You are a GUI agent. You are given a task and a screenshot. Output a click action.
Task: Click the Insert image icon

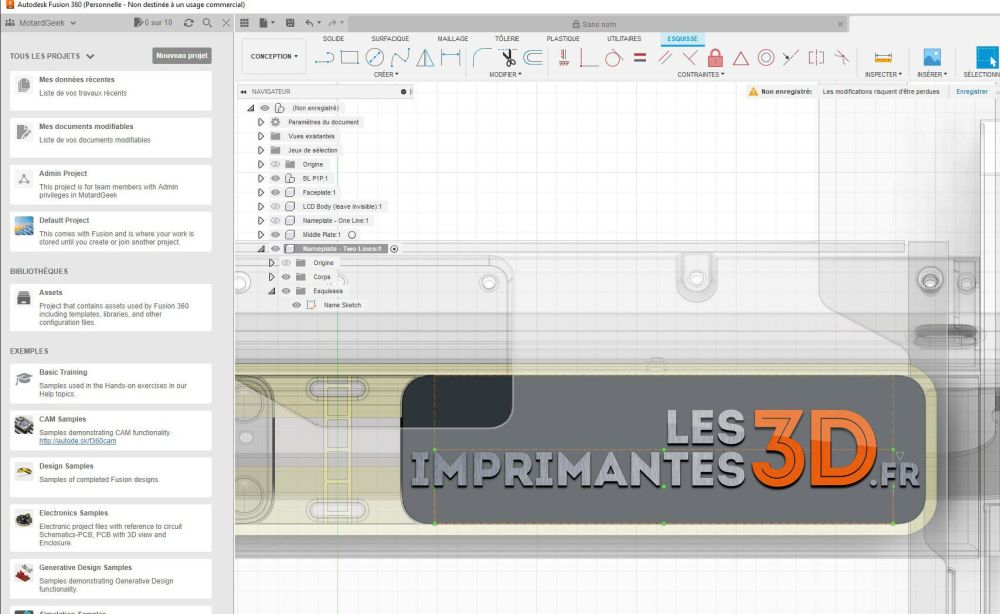coord(932,58)
